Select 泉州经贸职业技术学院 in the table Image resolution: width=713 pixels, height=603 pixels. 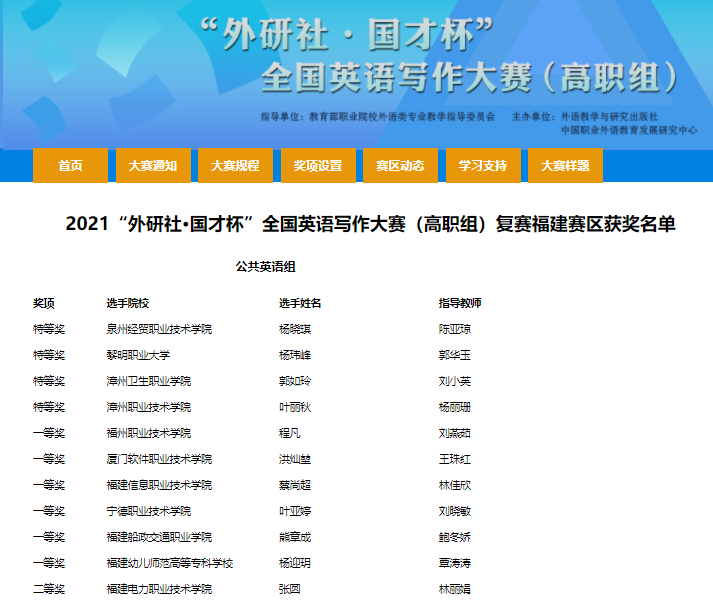pos(159,329)
